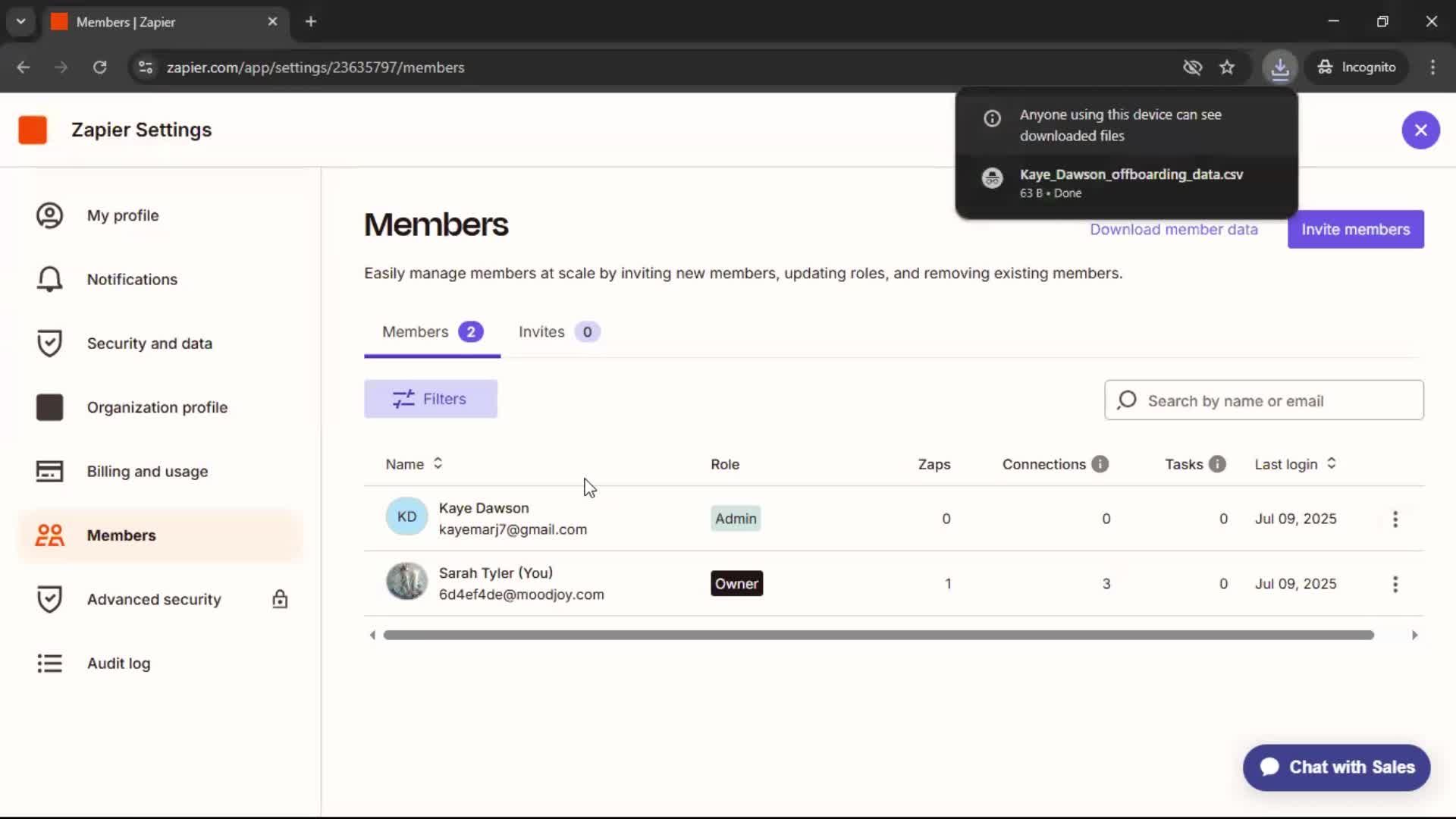The width and height of the screenshot is (1456, 819).
Task: Click the Connections info icon
Action: pyautogui.click(x=1100, y=464)
